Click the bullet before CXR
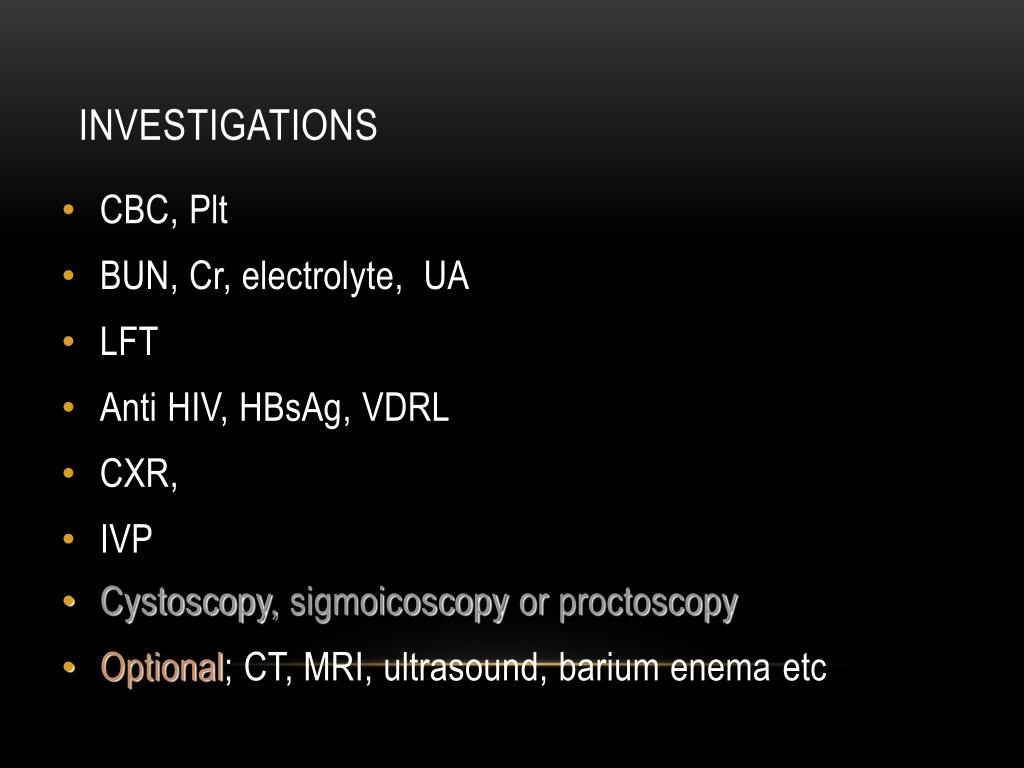1024x768 pixels. [69, 472]
